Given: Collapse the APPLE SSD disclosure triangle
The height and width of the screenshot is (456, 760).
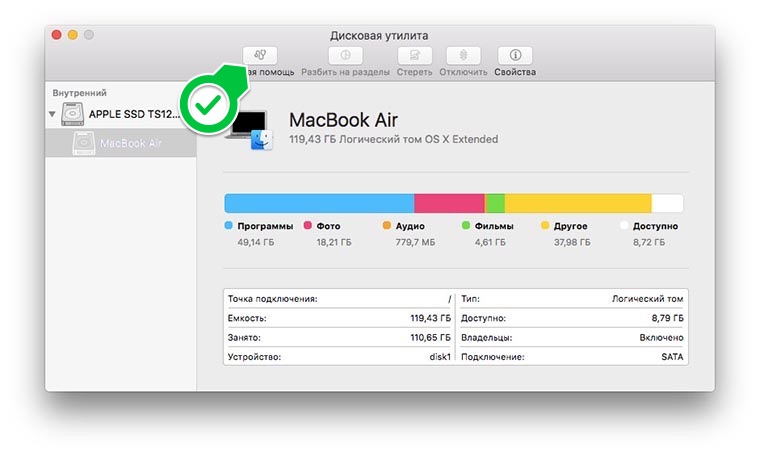Looking at the screenshot, I should (x=52, y=114).
